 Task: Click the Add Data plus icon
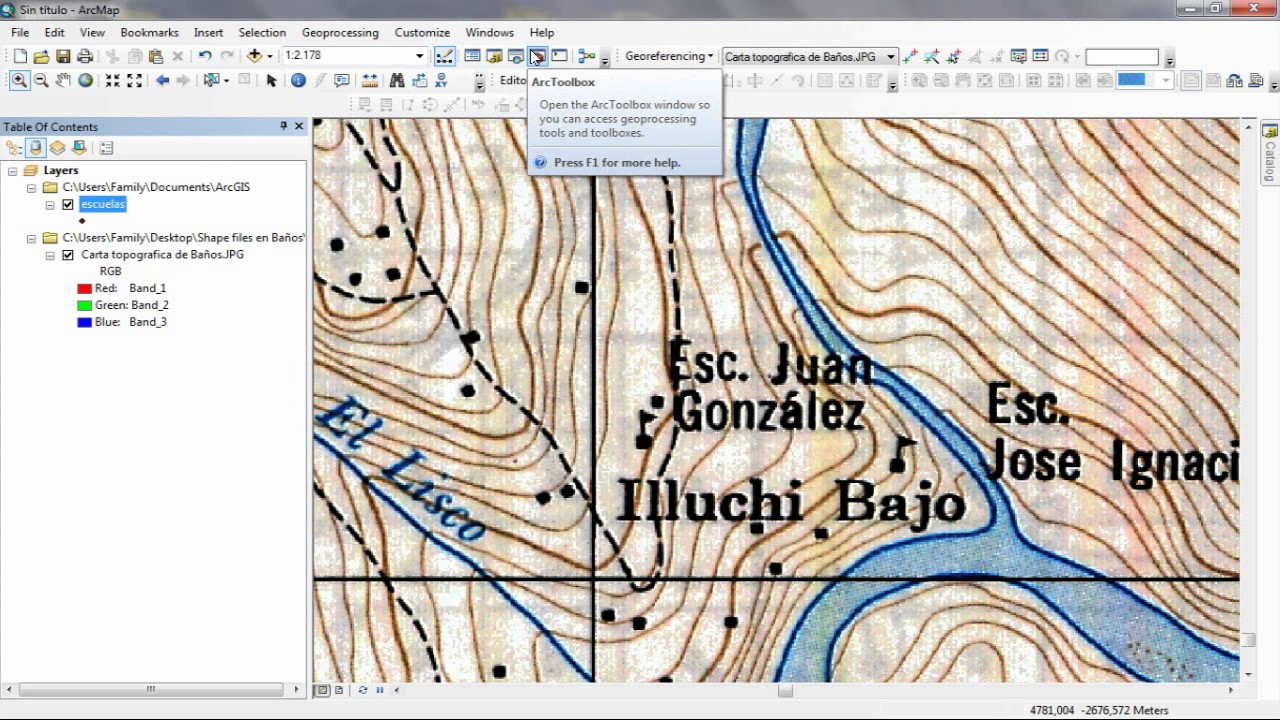click(x=254, y=56)
